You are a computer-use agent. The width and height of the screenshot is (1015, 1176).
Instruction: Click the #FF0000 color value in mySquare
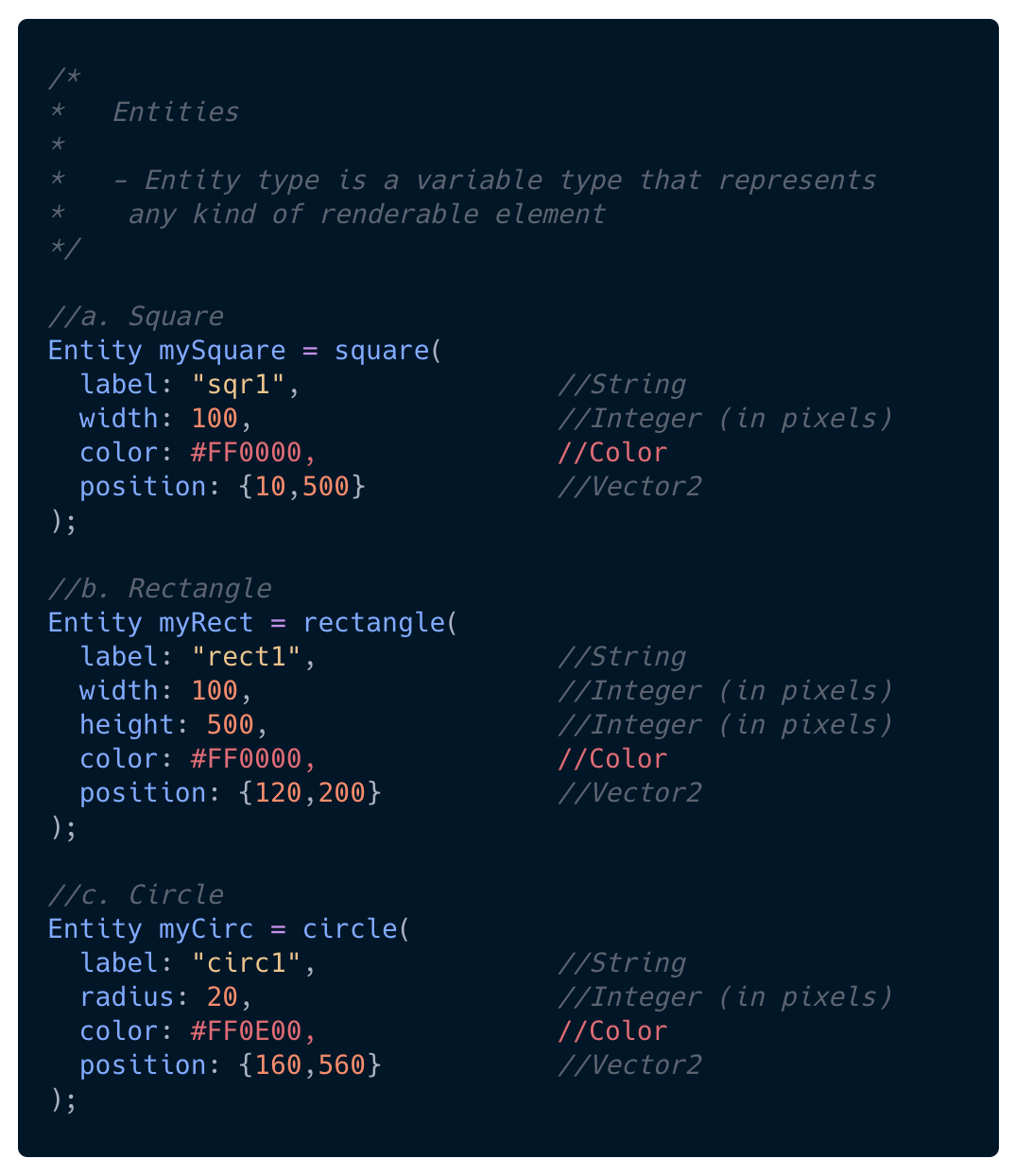click(x=246, y=453)
